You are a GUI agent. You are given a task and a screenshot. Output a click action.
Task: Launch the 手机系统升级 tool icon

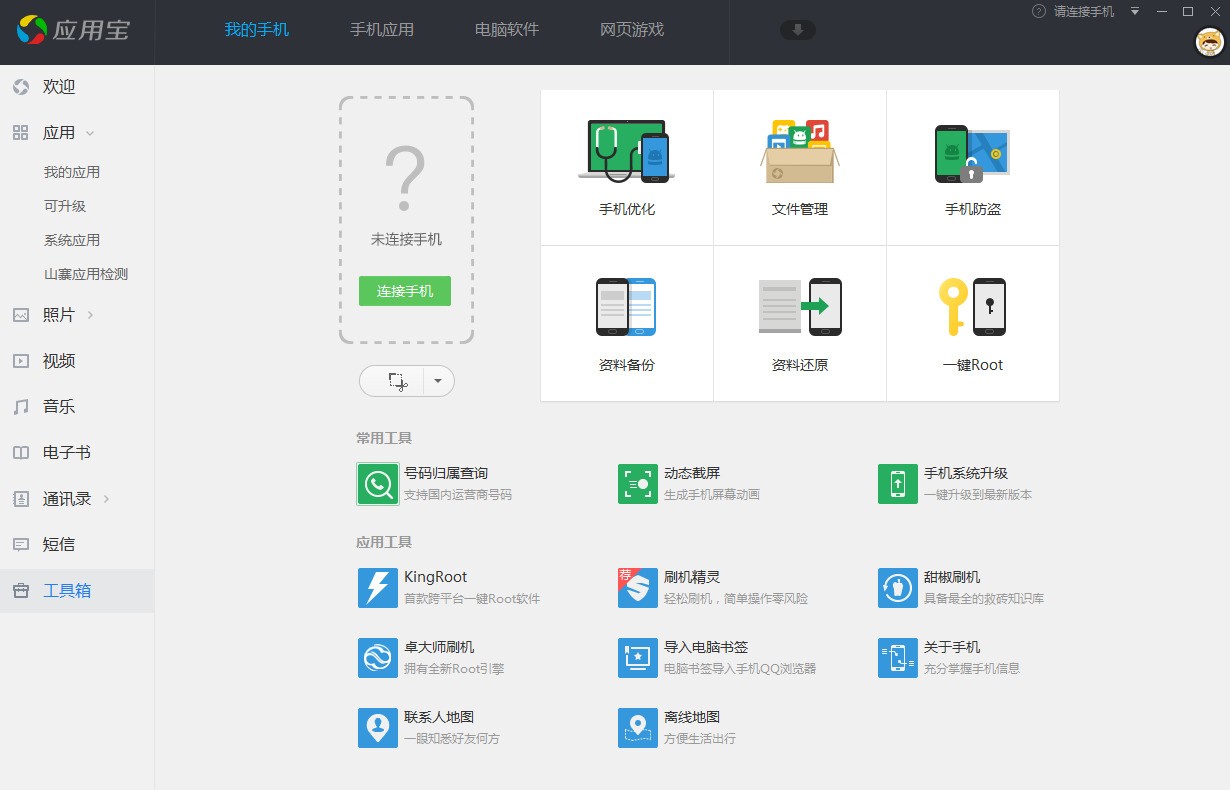click(898, 484)
